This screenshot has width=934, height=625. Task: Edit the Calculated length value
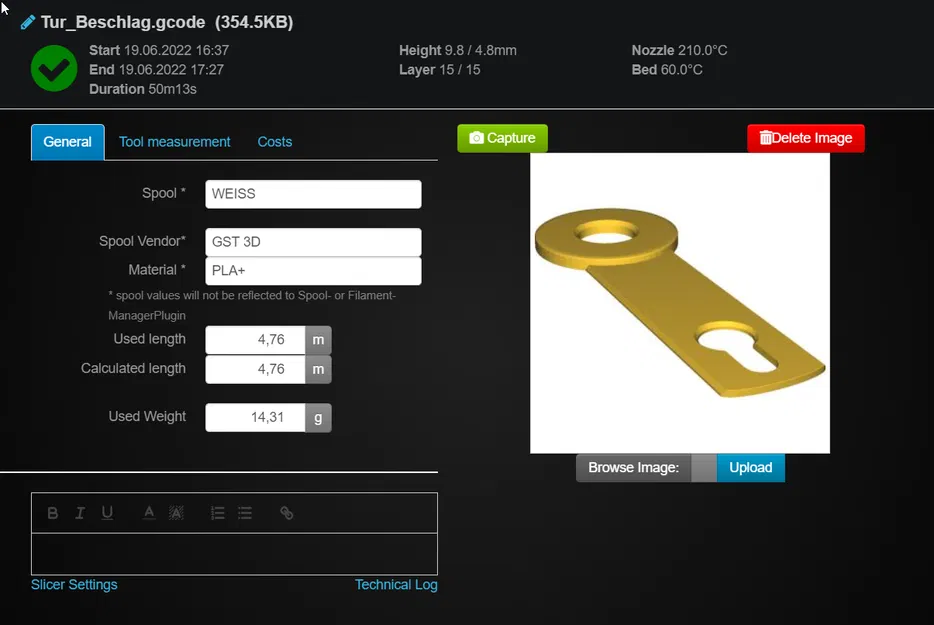[x=256, y=369]
